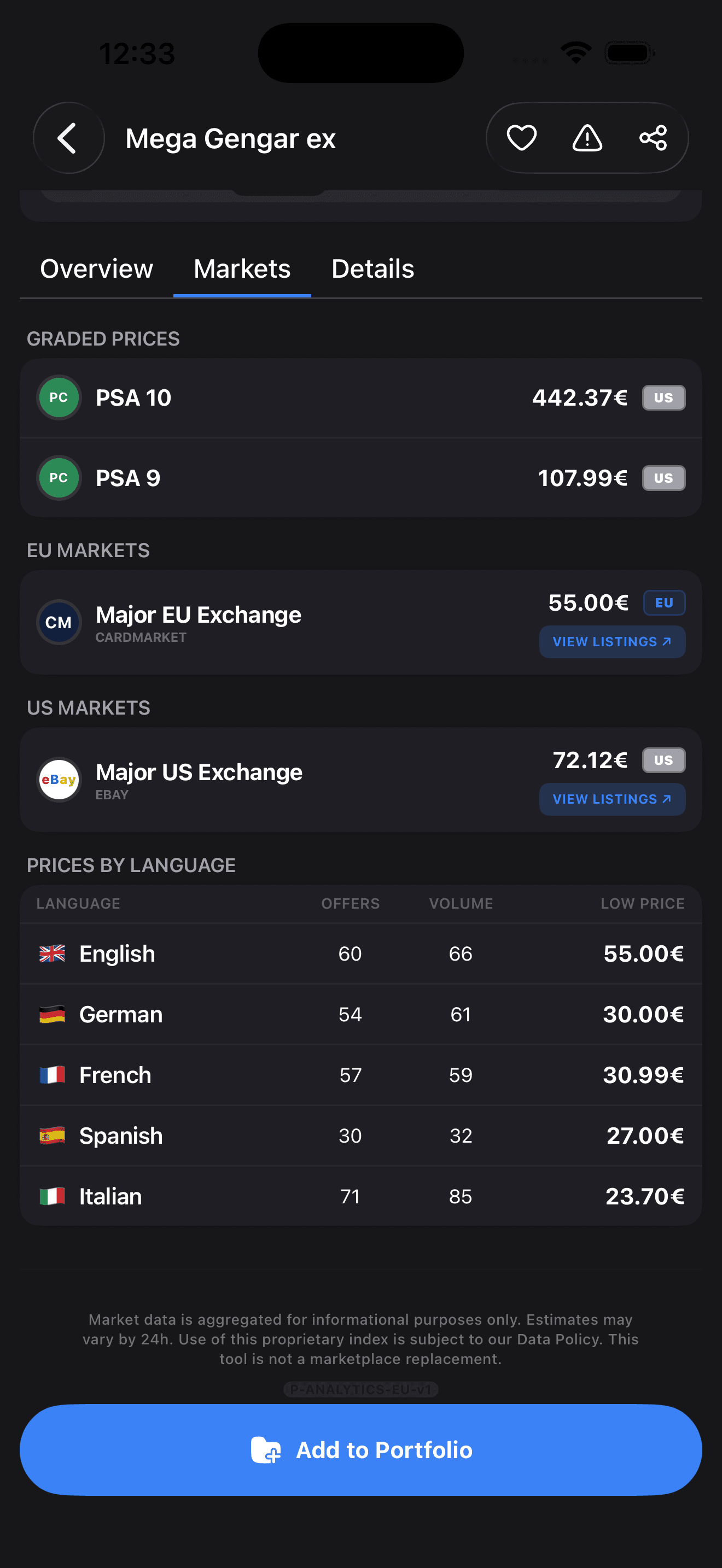Click the Cardmarket CM logo icon
722x1568 pixels.
pyautogui.click(x=59, y=622)
